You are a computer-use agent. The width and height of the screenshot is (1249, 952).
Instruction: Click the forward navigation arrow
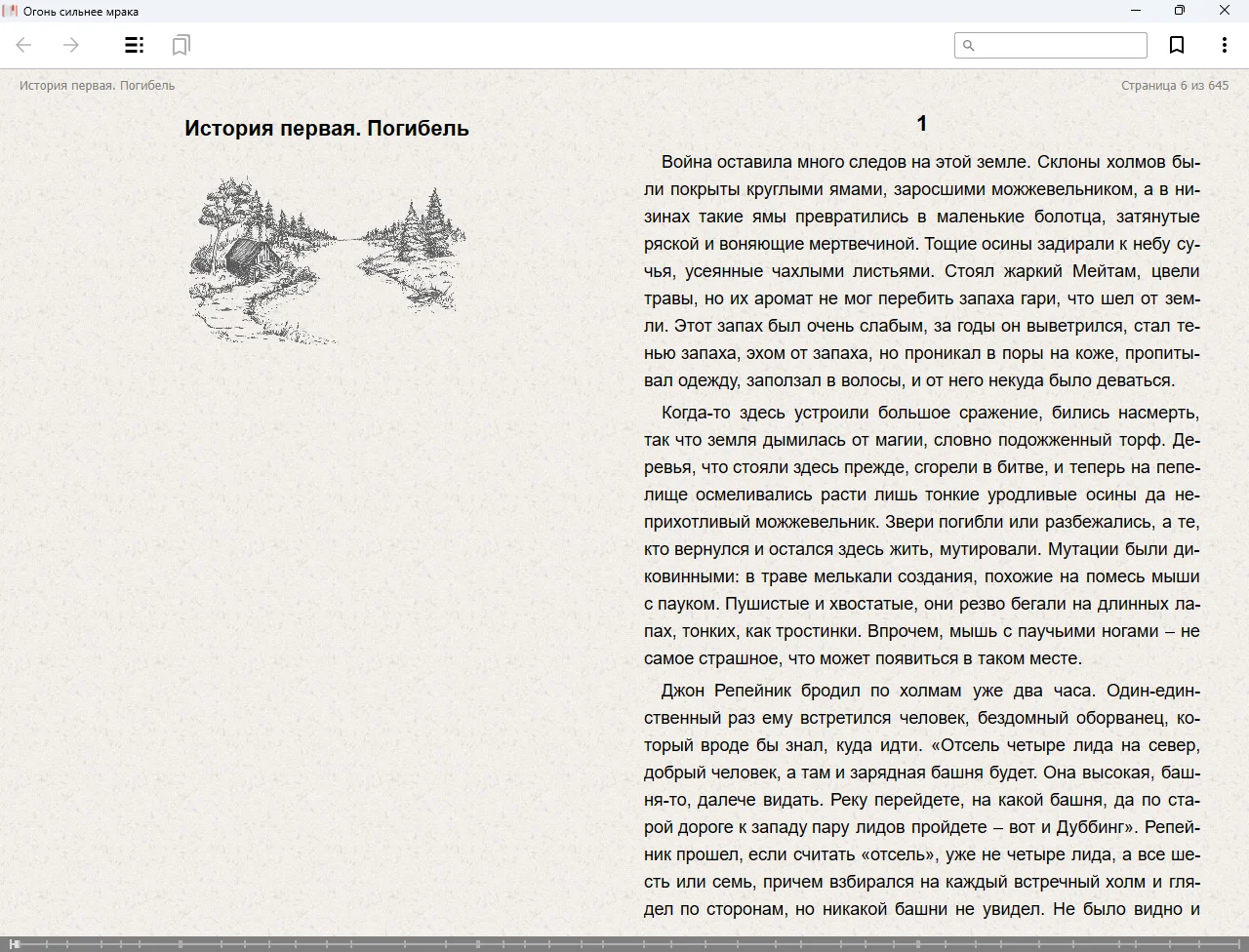click(x=71, y=45)
